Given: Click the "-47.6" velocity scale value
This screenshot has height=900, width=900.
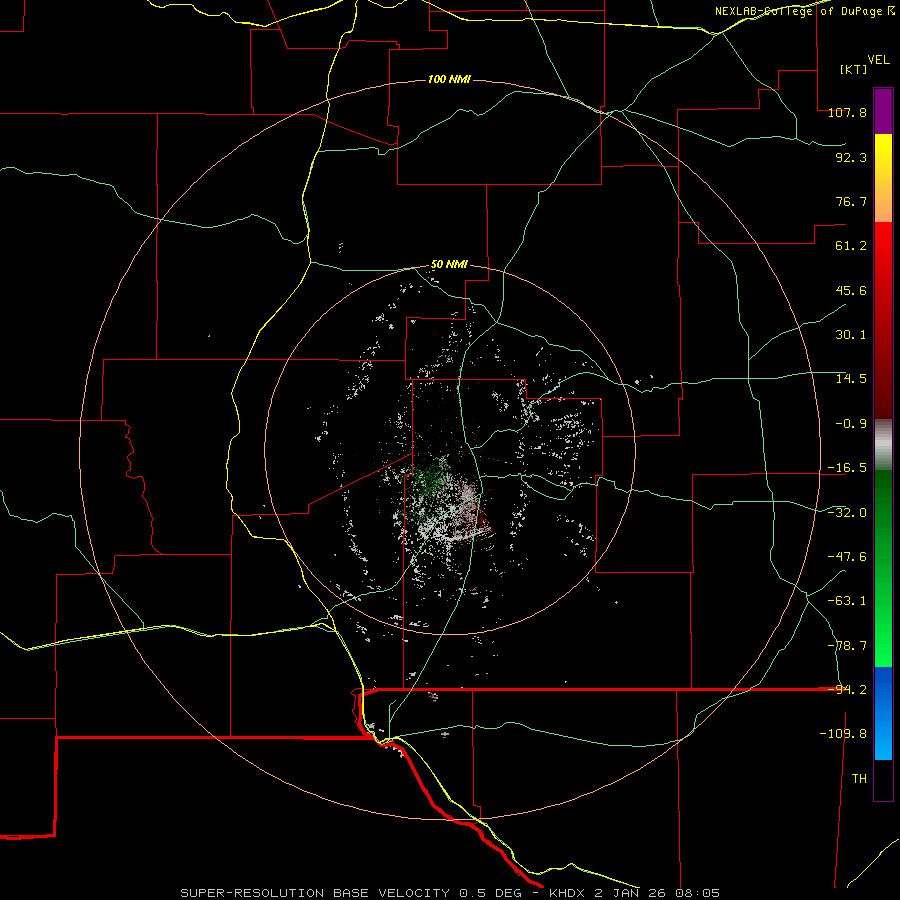Looking at the screenshot, I should pos(847,557).
